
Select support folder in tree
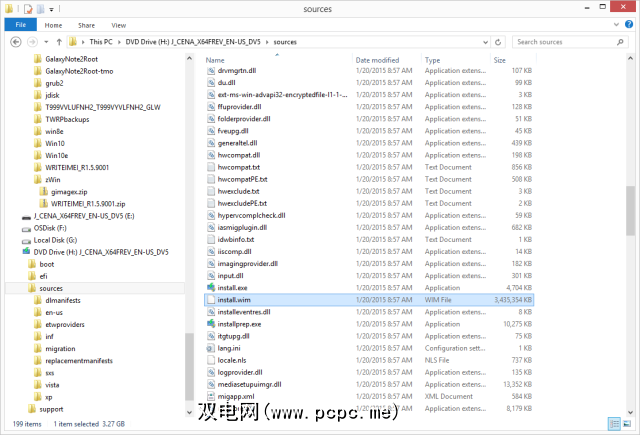pyautogui.click(x=51, y=409)
